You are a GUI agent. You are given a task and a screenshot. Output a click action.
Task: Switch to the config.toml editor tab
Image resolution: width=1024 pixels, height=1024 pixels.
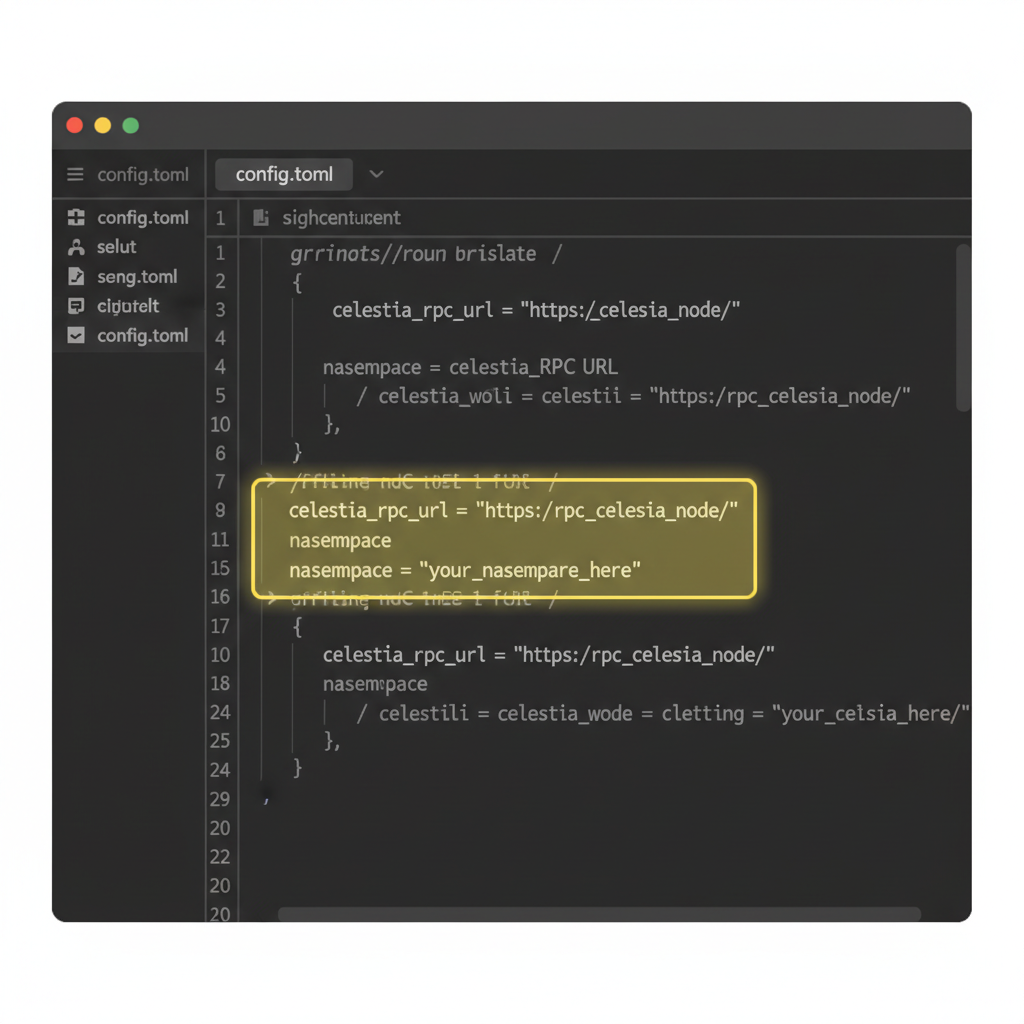click(x=283, y=174)
